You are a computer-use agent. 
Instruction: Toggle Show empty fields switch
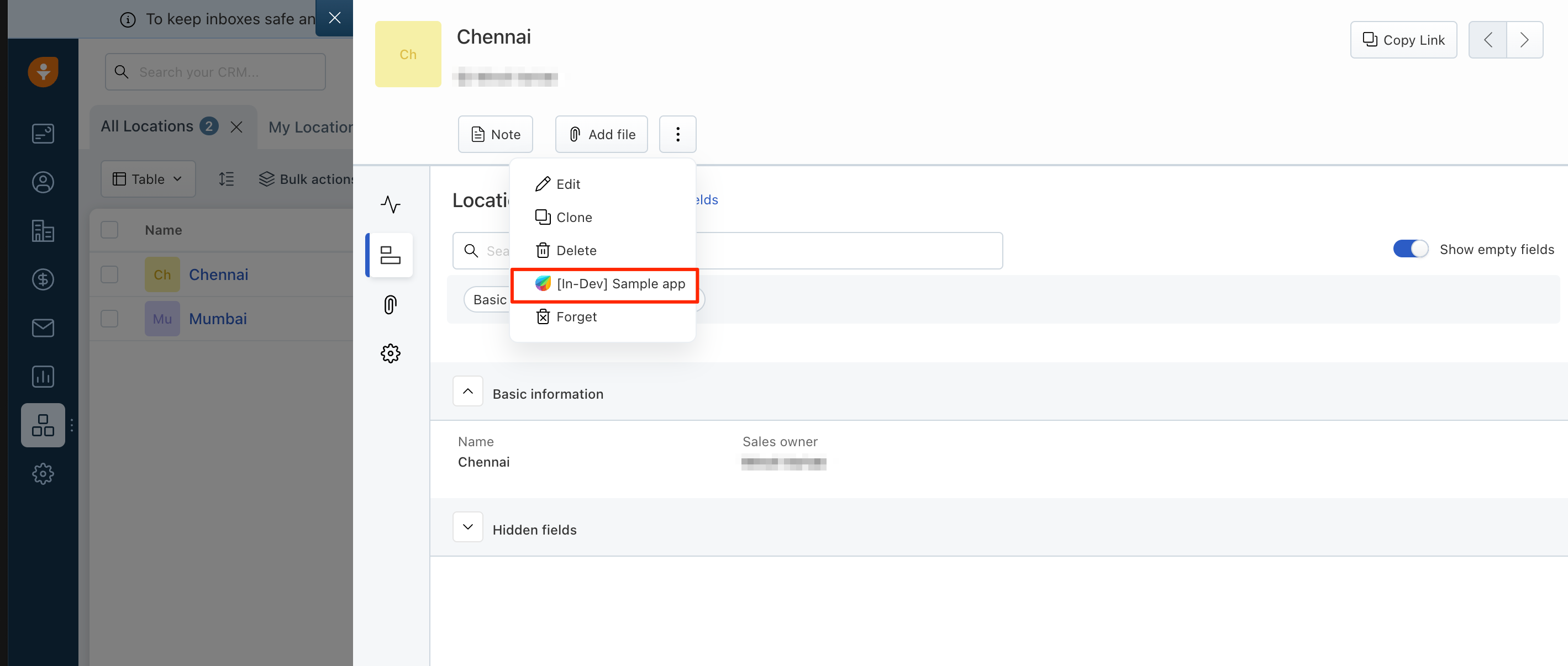tap(1411, 248)
